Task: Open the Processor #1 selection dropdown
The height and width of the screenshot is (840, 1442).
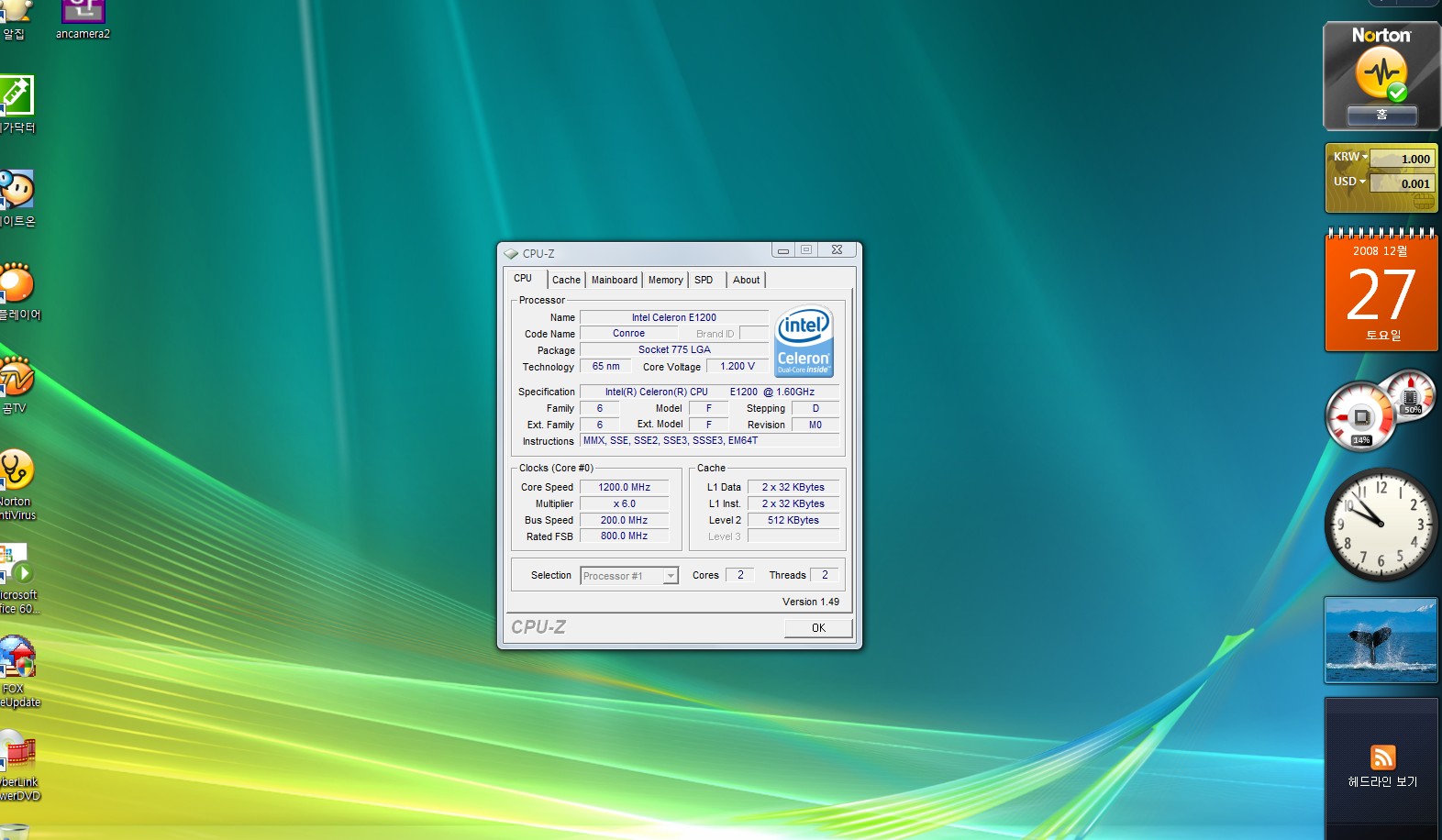Action: (629, 576)
